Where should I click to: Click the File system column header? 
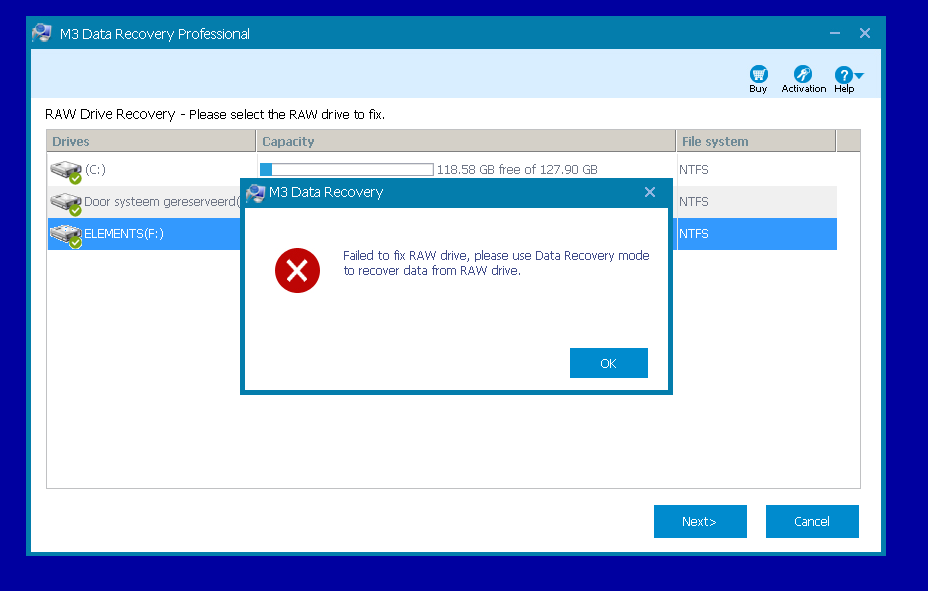(756, 141)
